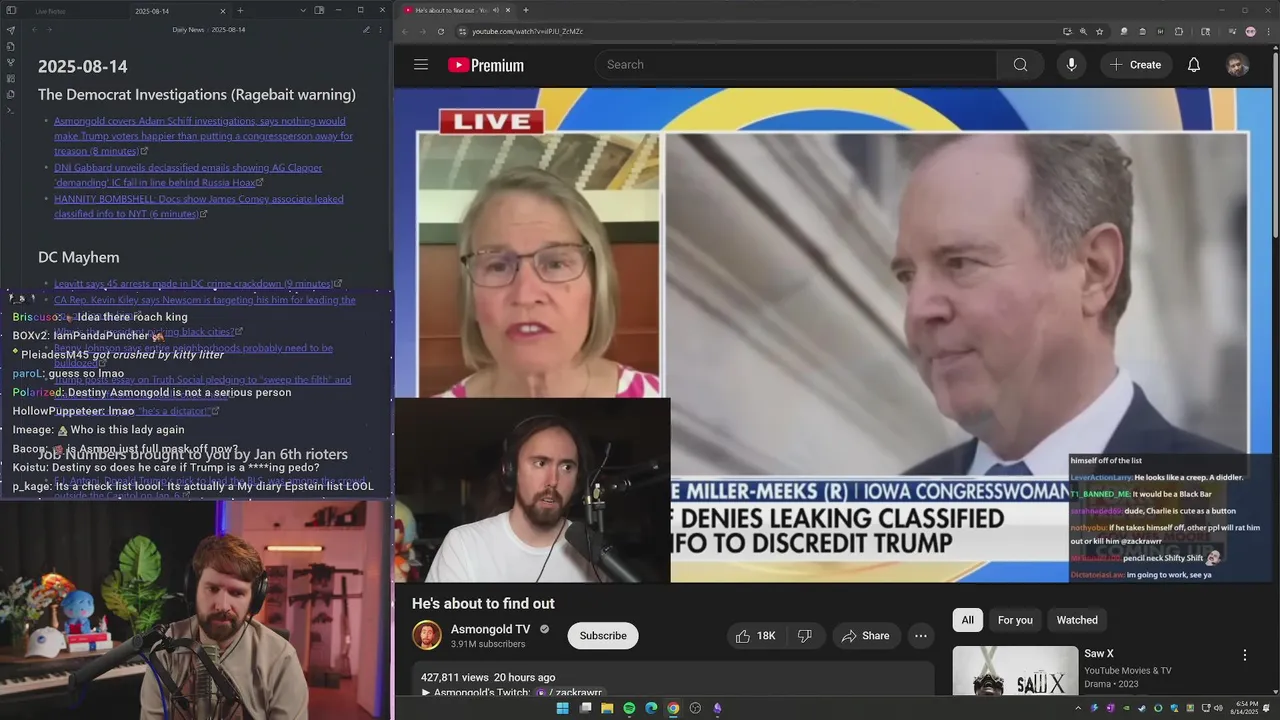
Task: Select the All filter chip
Action: 967,620
